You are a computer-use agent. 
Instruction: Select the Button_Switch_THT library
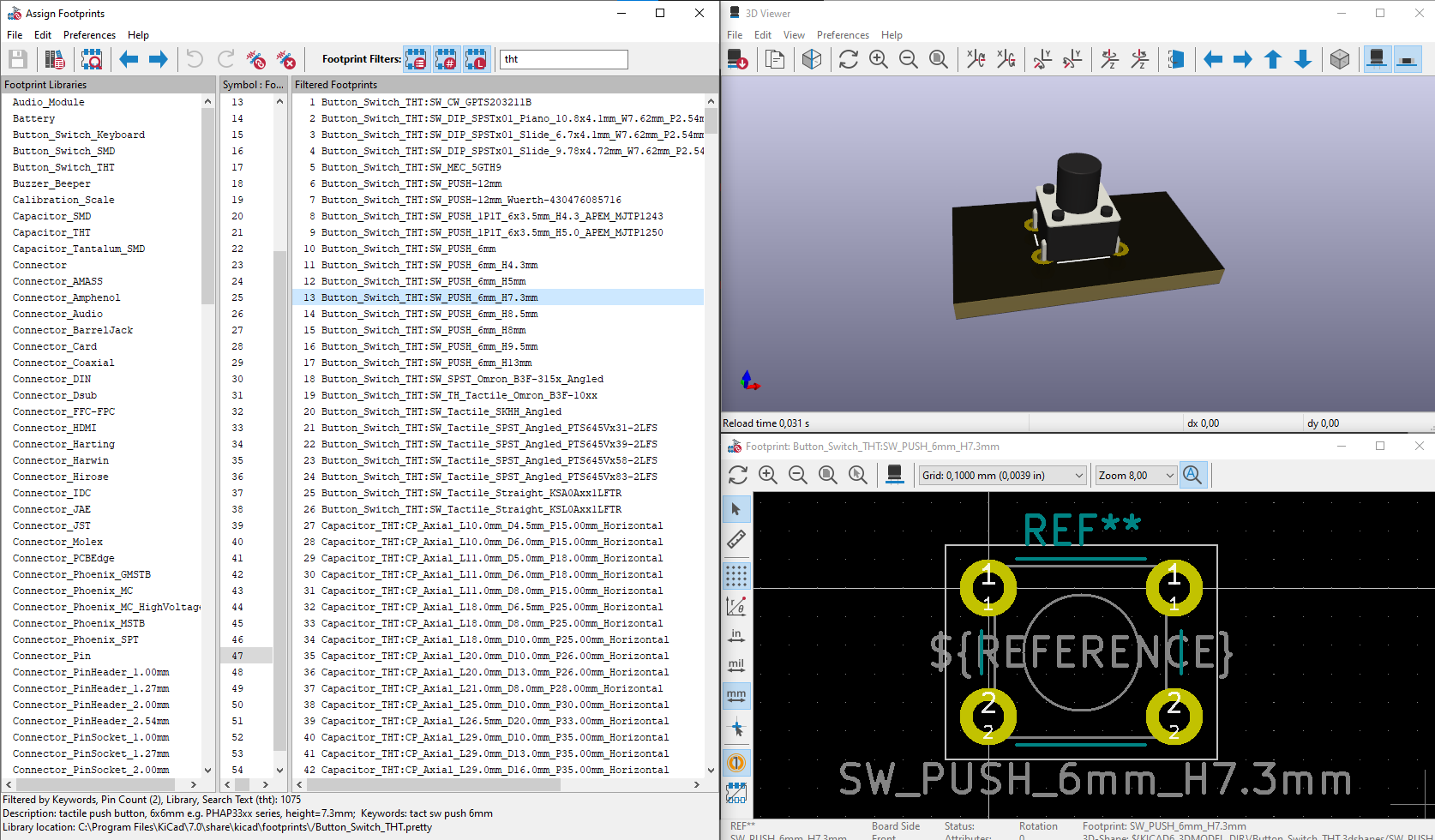63,167
